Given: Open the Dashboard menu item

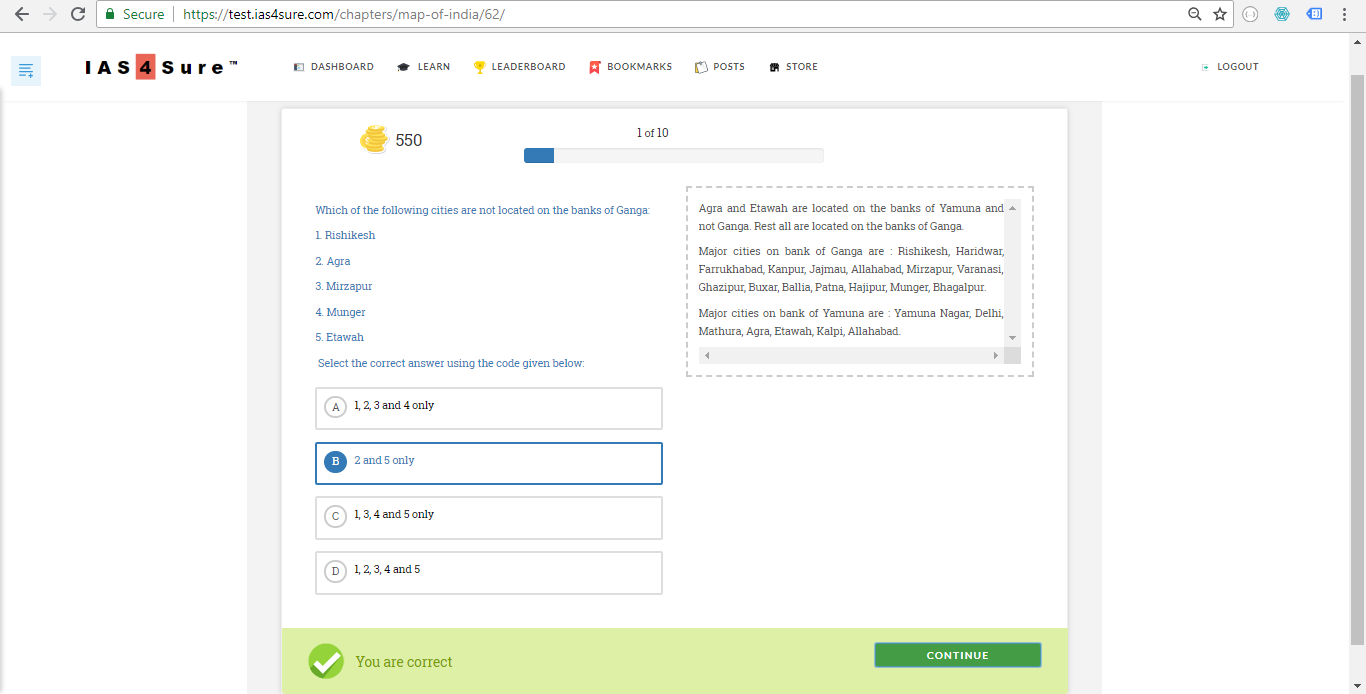Looking at the screenshot, I should coord(334,67).
